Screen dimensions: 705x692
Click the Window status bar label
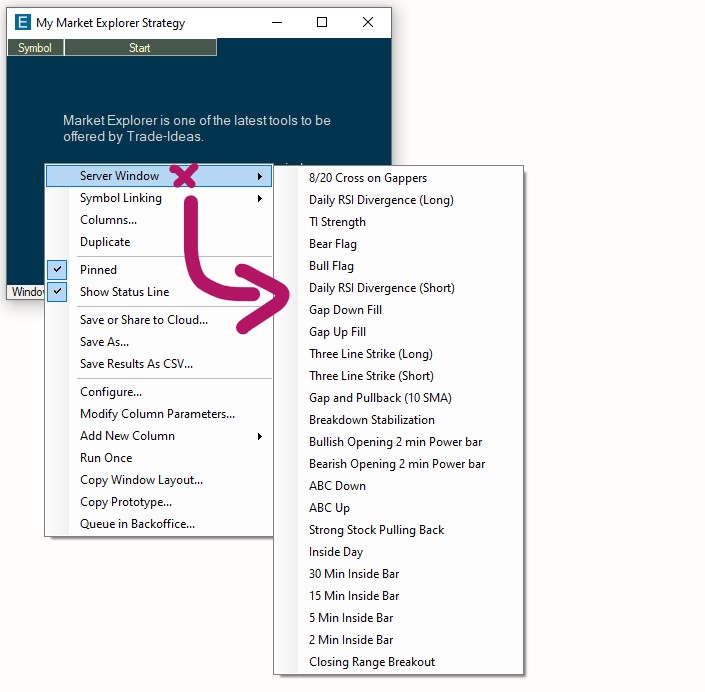point(26,292)
